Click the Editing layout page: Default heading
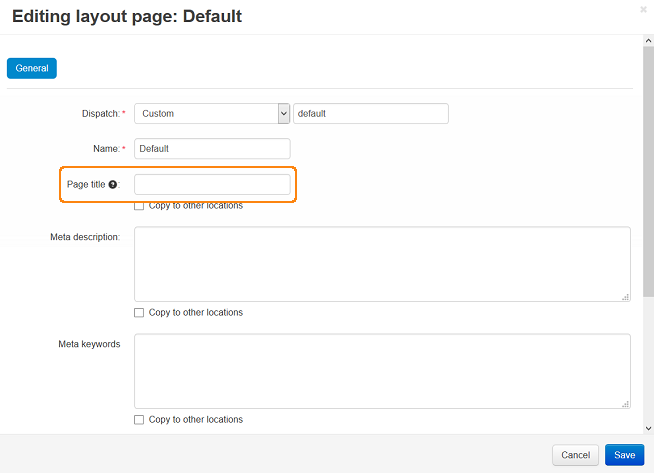Viewport: 654px width, 473px height. (x=127, y=16)
